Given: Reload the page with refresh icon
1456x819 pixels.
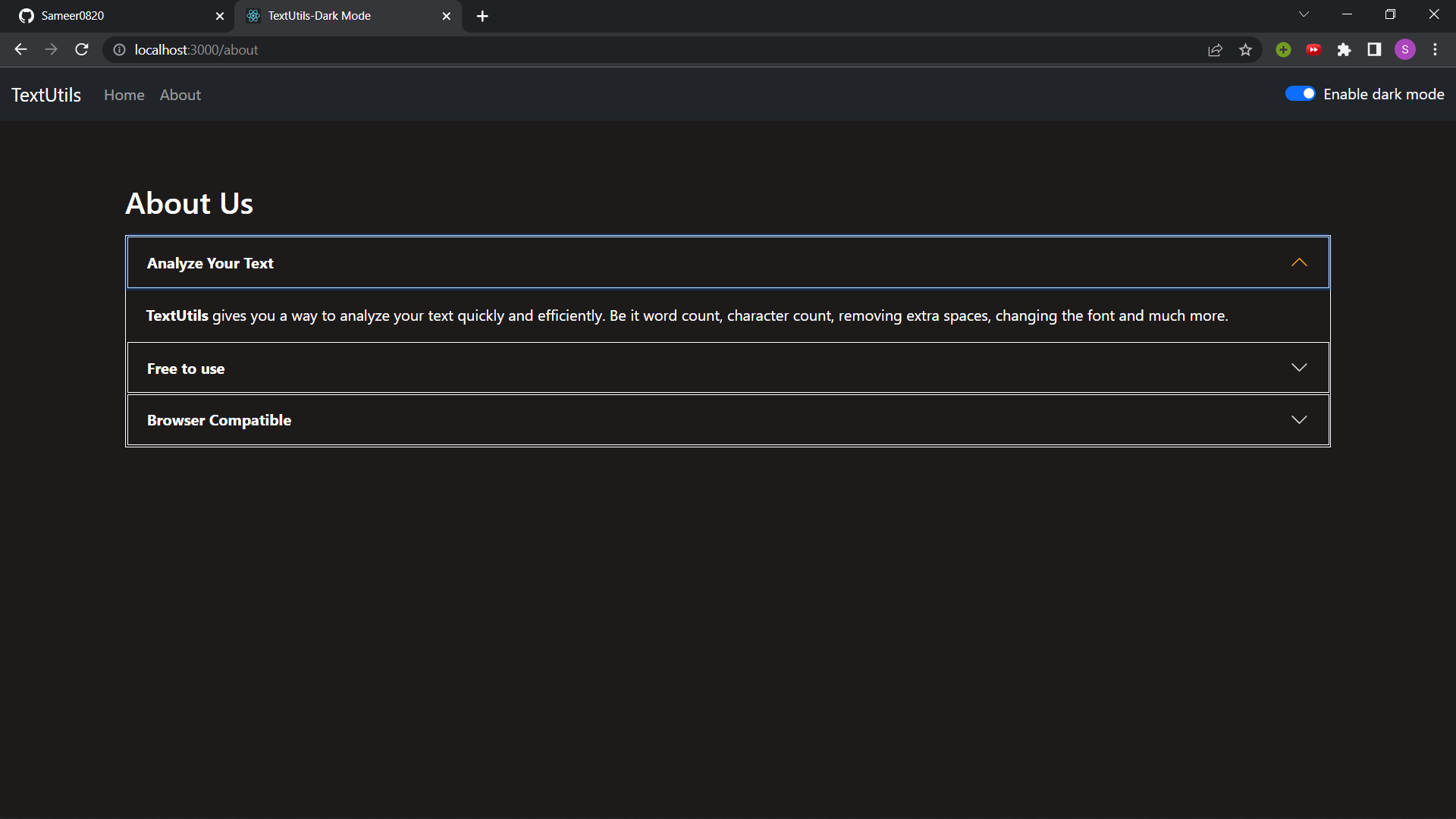Looking at the screenshot, I should pyautogui.click(x=82, y=50).
